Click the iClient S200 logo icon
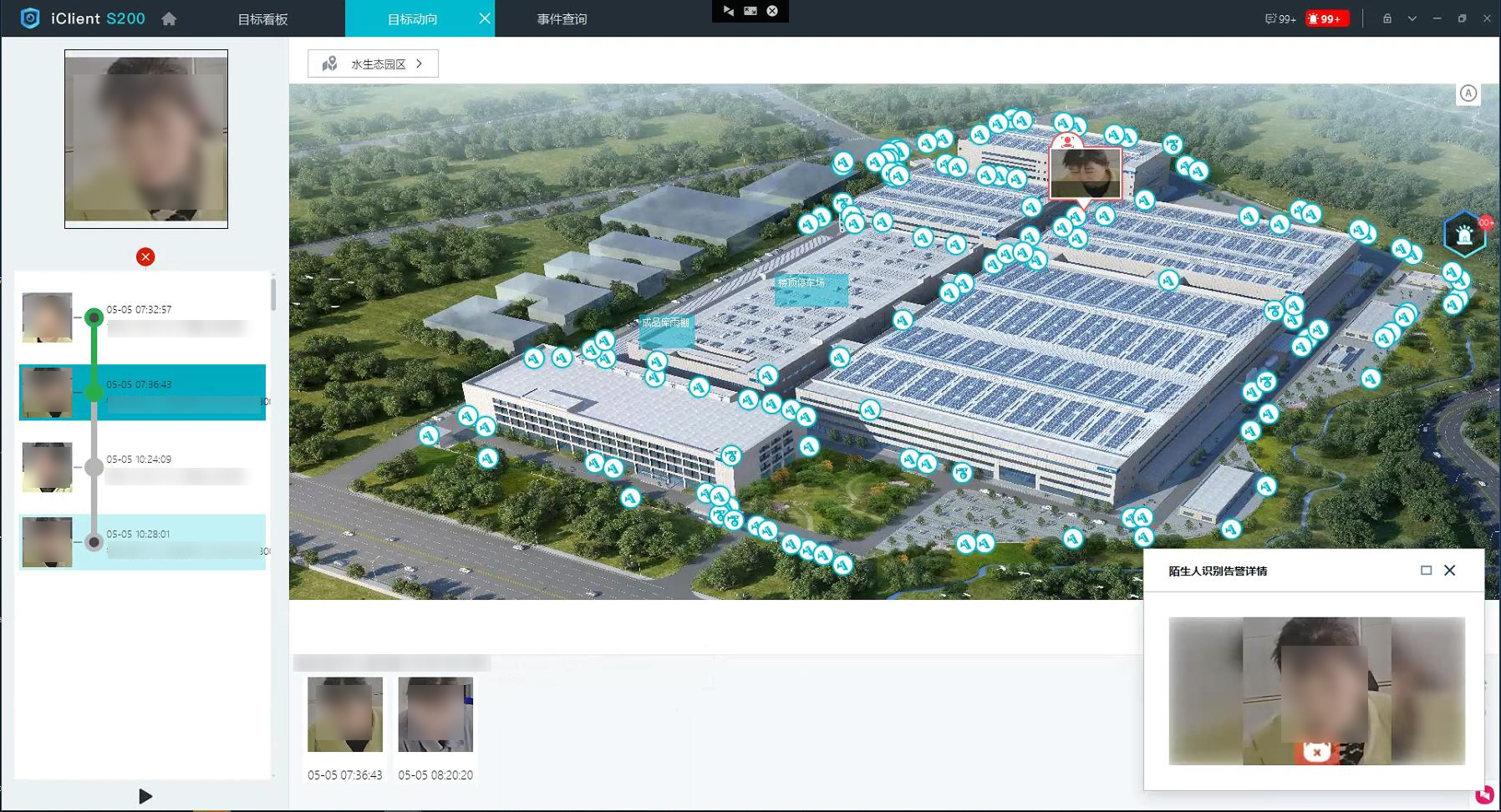The height and width of the screenshot is (812, 1501). 30,18
